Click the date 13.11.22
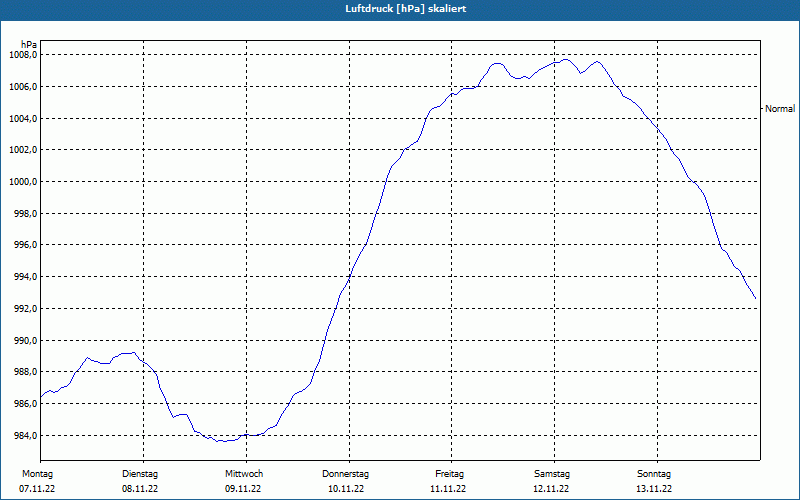The height and width of the screenshot is (500, 800). [x=654, y=489]
